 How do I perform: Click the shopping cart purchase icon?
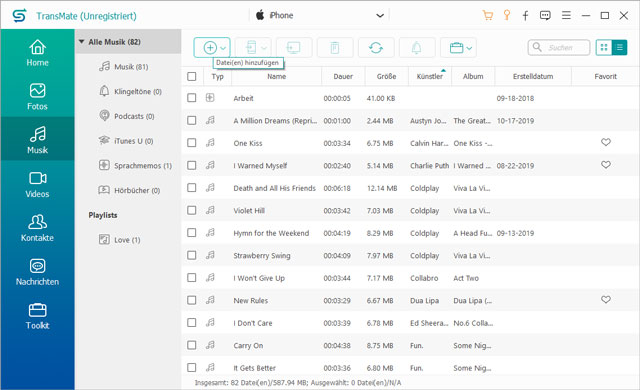pyautogui.click(x=487, y=16)
